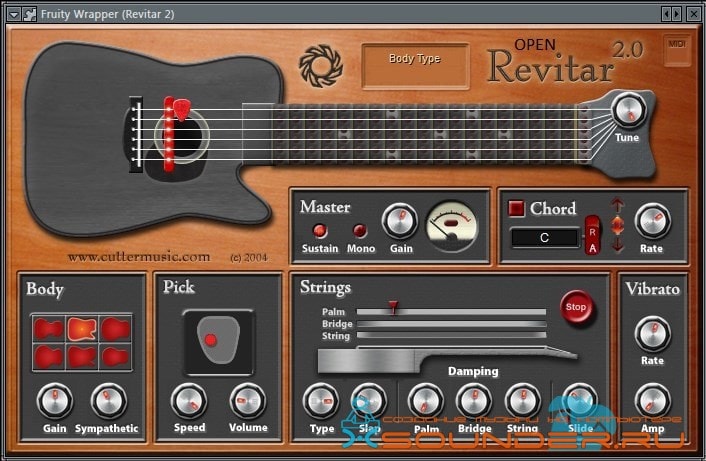Image resolution: width=706 pixels, height=461 pixels.
Task: Click the Body Gain knob
Action: (54, 401)
